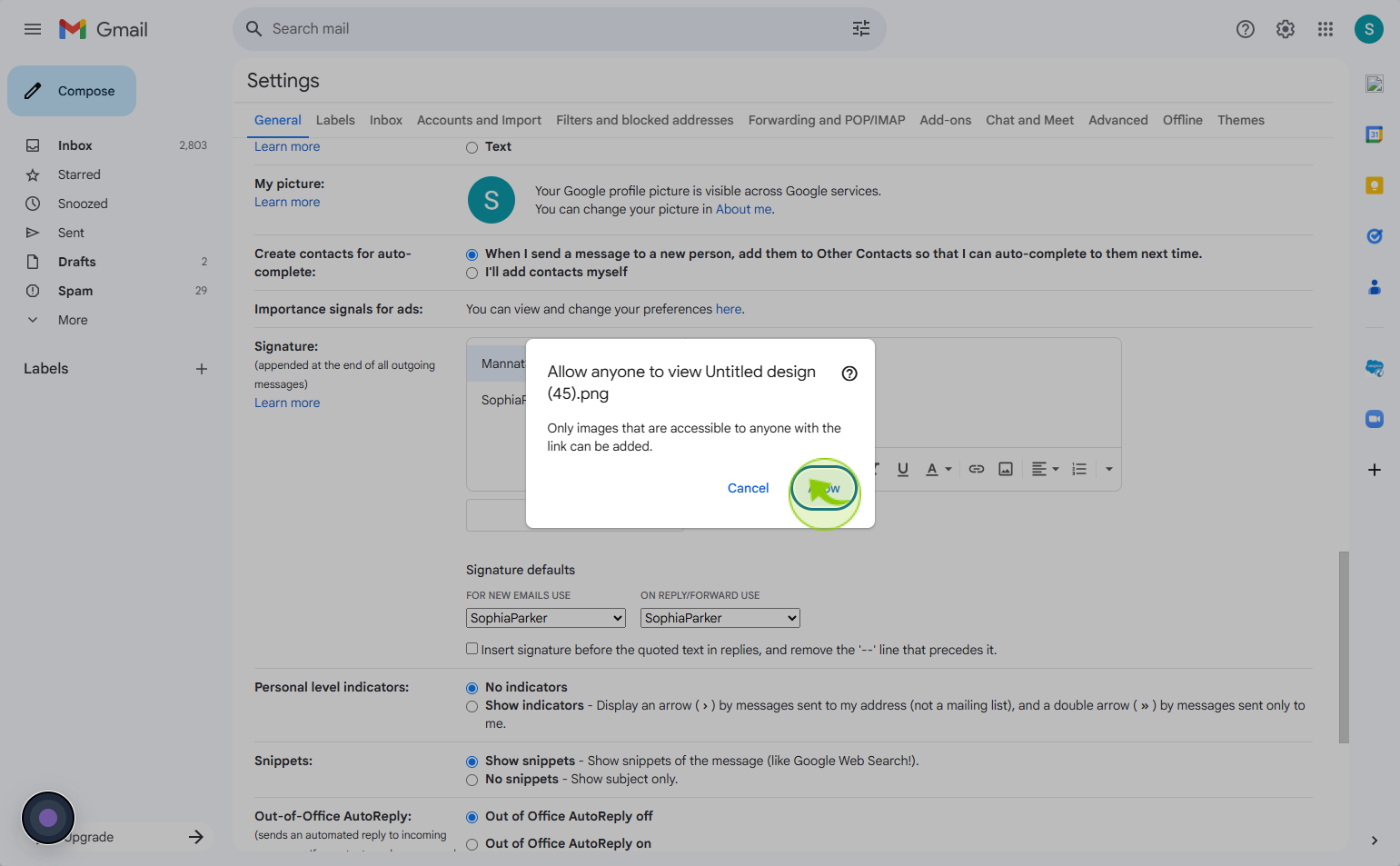Select I'll add contacts myself

tap(472, 273)
